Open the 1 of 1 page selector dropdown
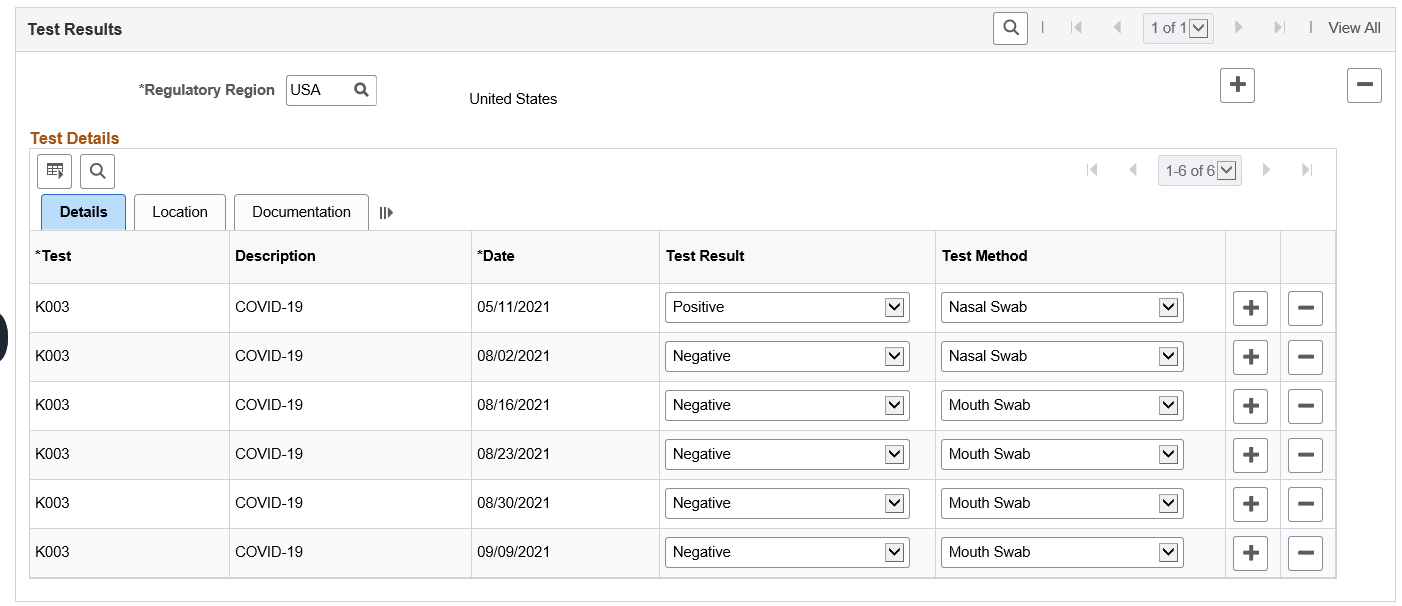This screenshot has width=1402, height=606. click(x=1177, y=28)
